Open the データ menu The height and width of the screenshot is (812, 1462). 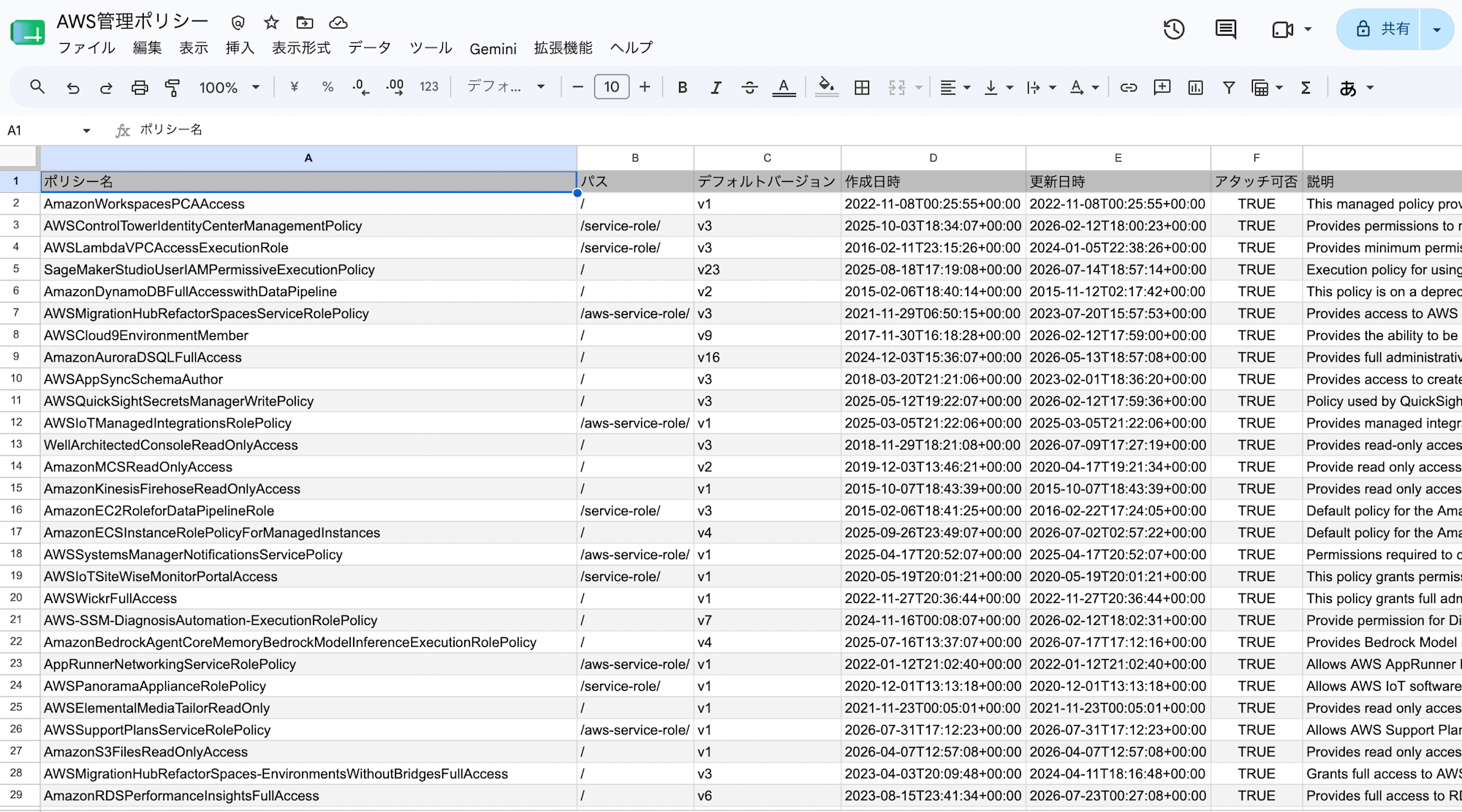click(x=369, y=48)
